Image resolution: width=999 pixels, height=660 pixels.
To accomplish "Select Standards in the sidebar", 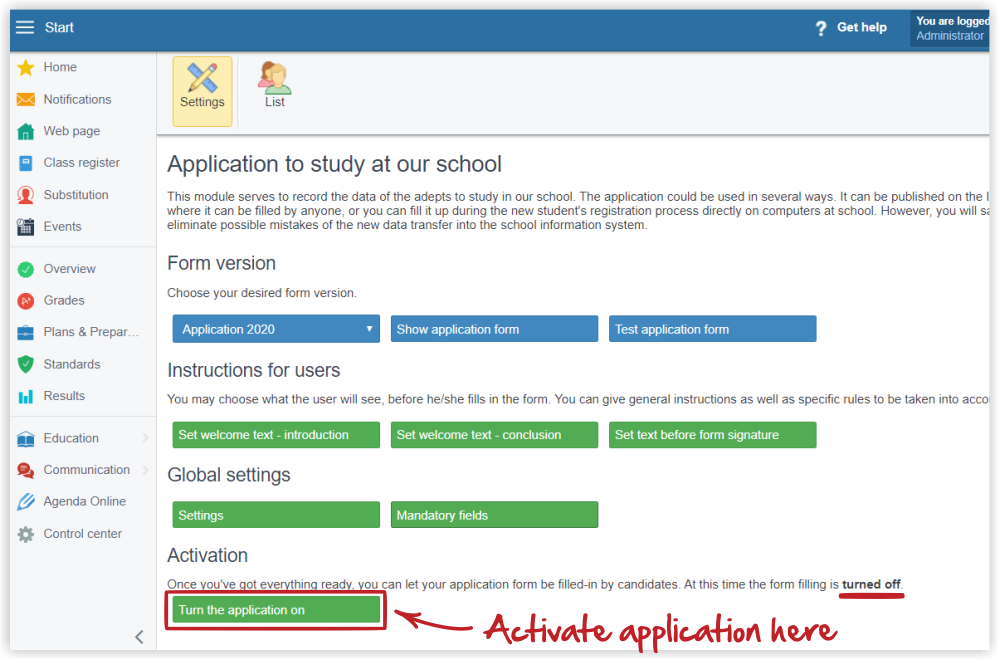I will click(x=72, y=364).
